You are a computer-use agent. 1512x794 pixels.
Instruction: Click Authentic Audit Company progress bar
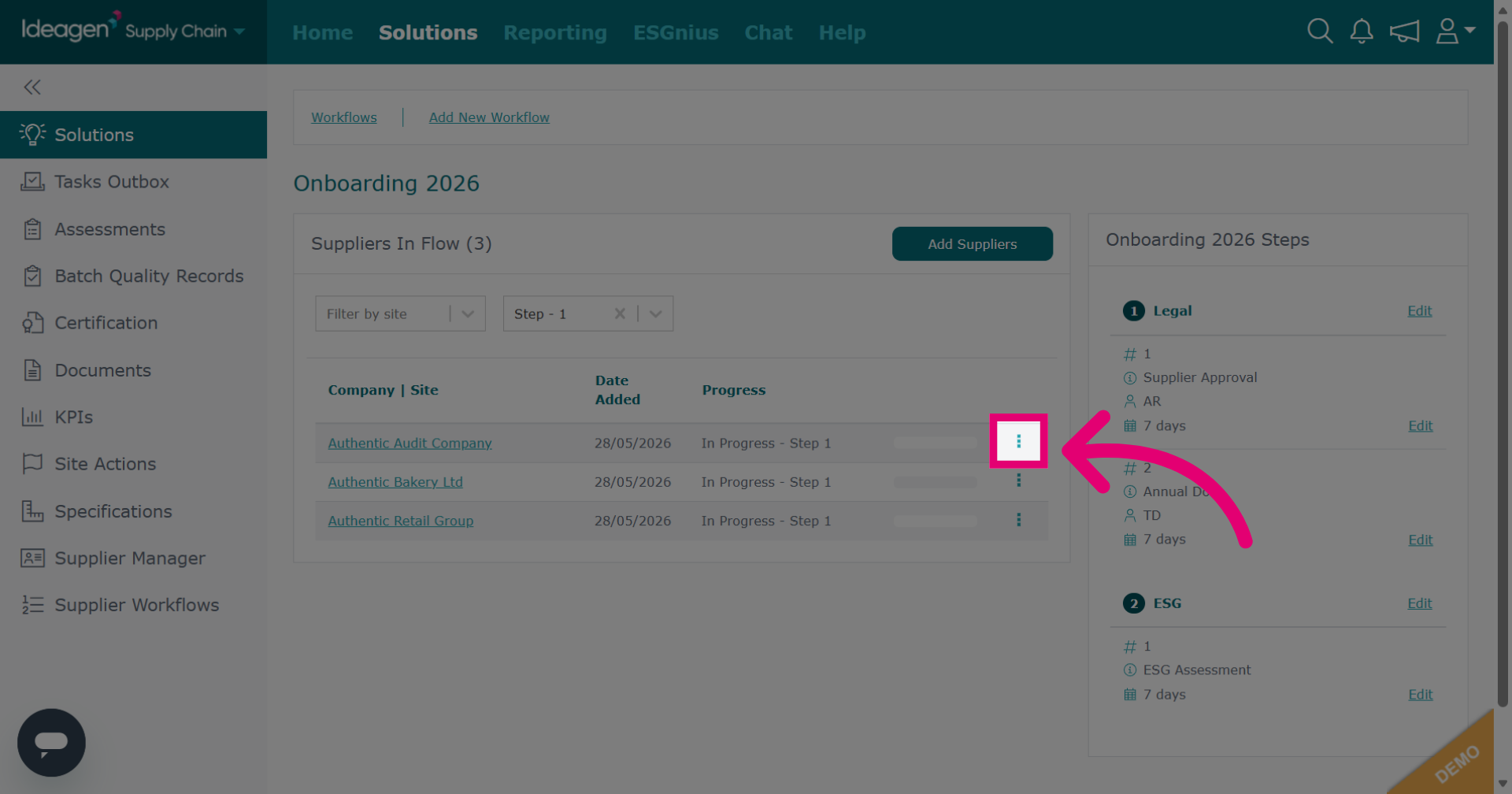pos(935,443)
